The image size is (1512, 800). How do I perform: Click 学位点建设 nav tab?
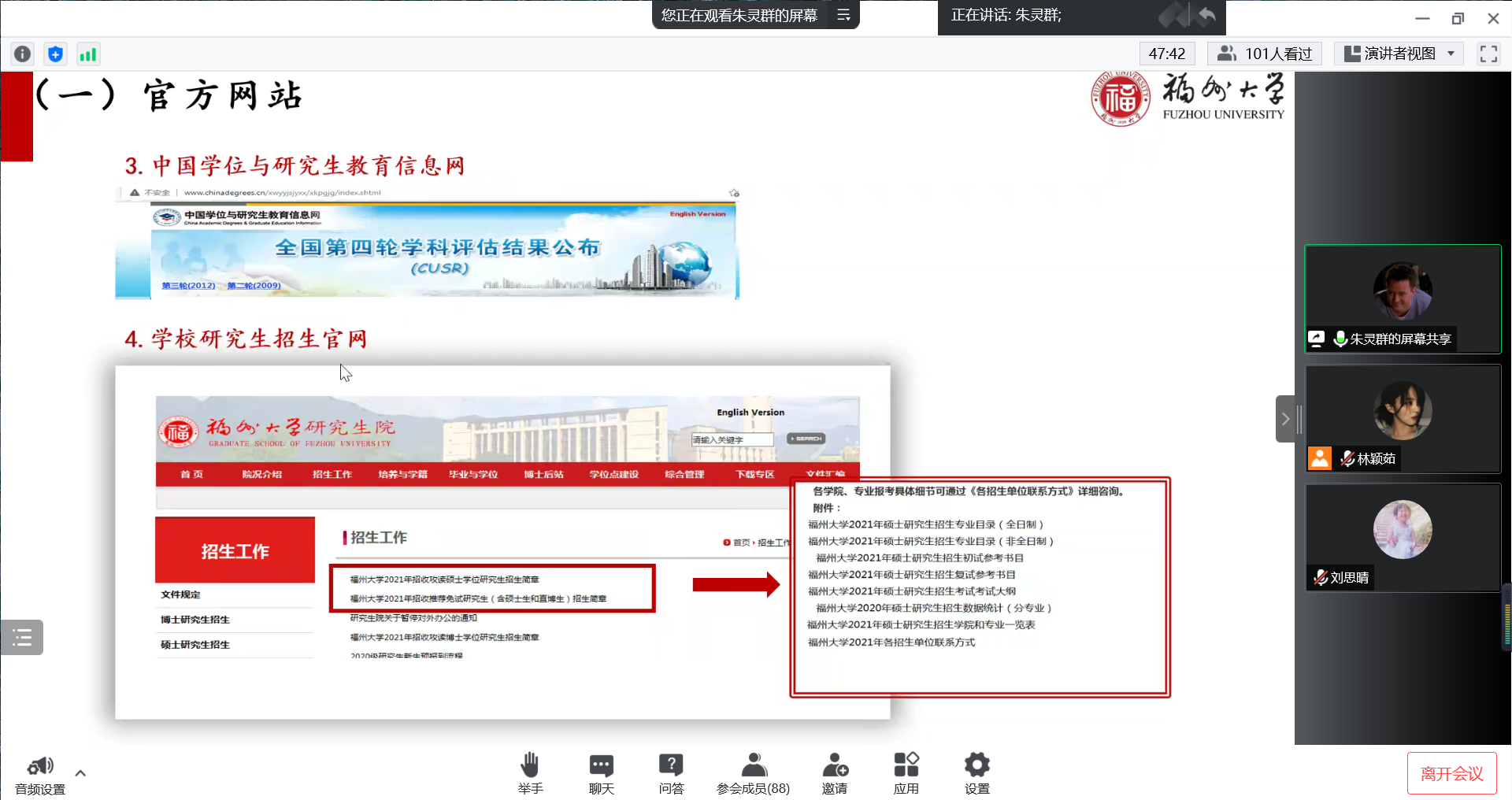(x=613, y=474)
